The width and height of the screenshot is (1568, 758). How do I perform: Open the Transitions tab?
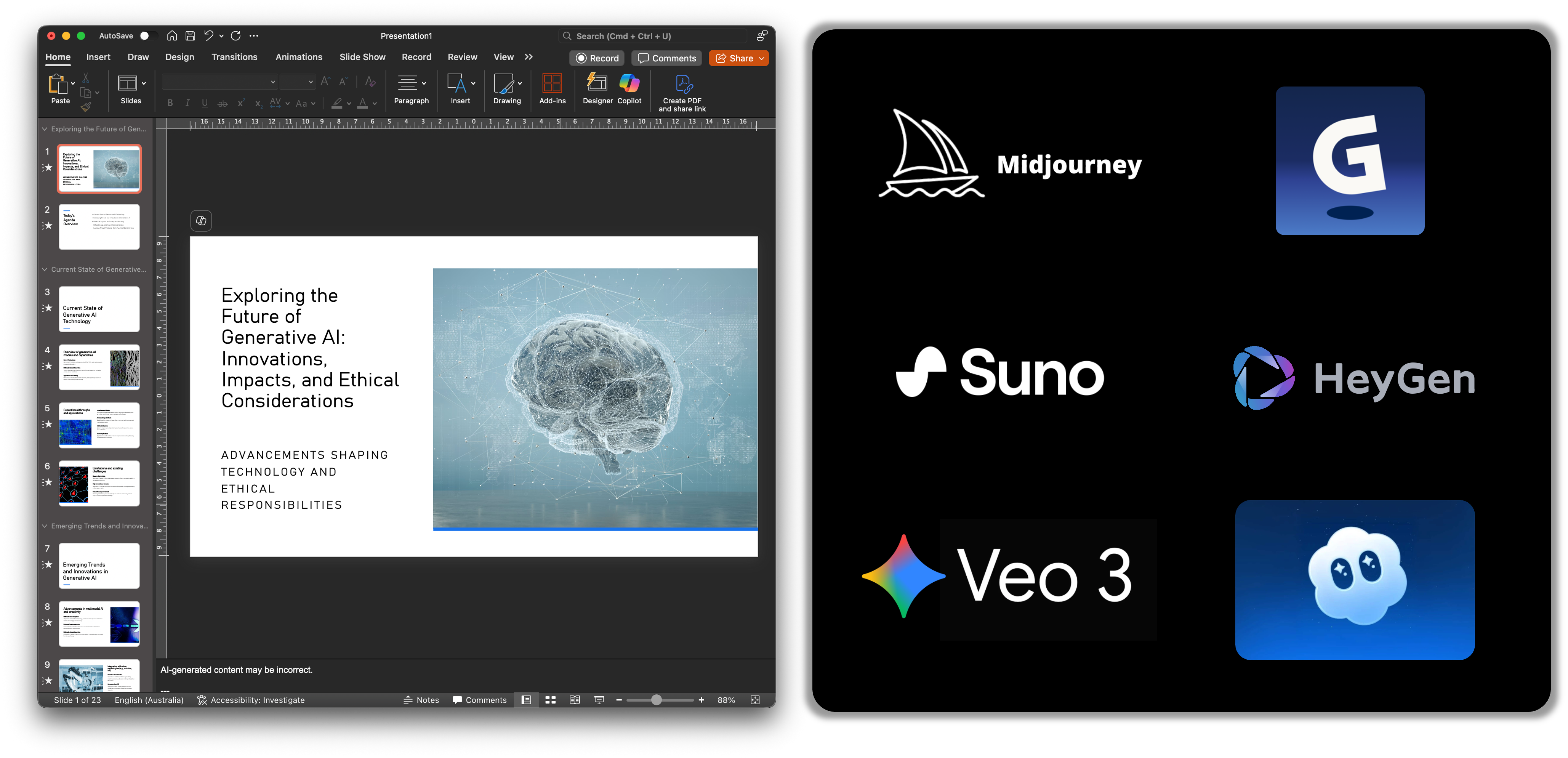[234, 57]
